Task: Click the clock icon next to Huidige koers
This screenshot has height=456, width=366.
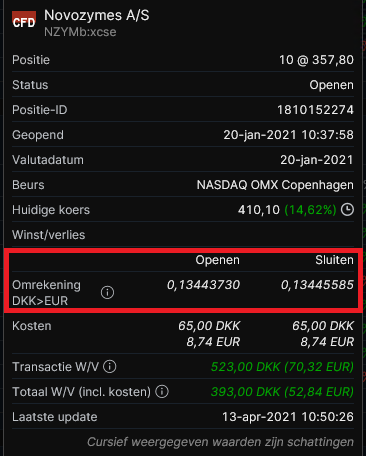Action: pos(347,210)
